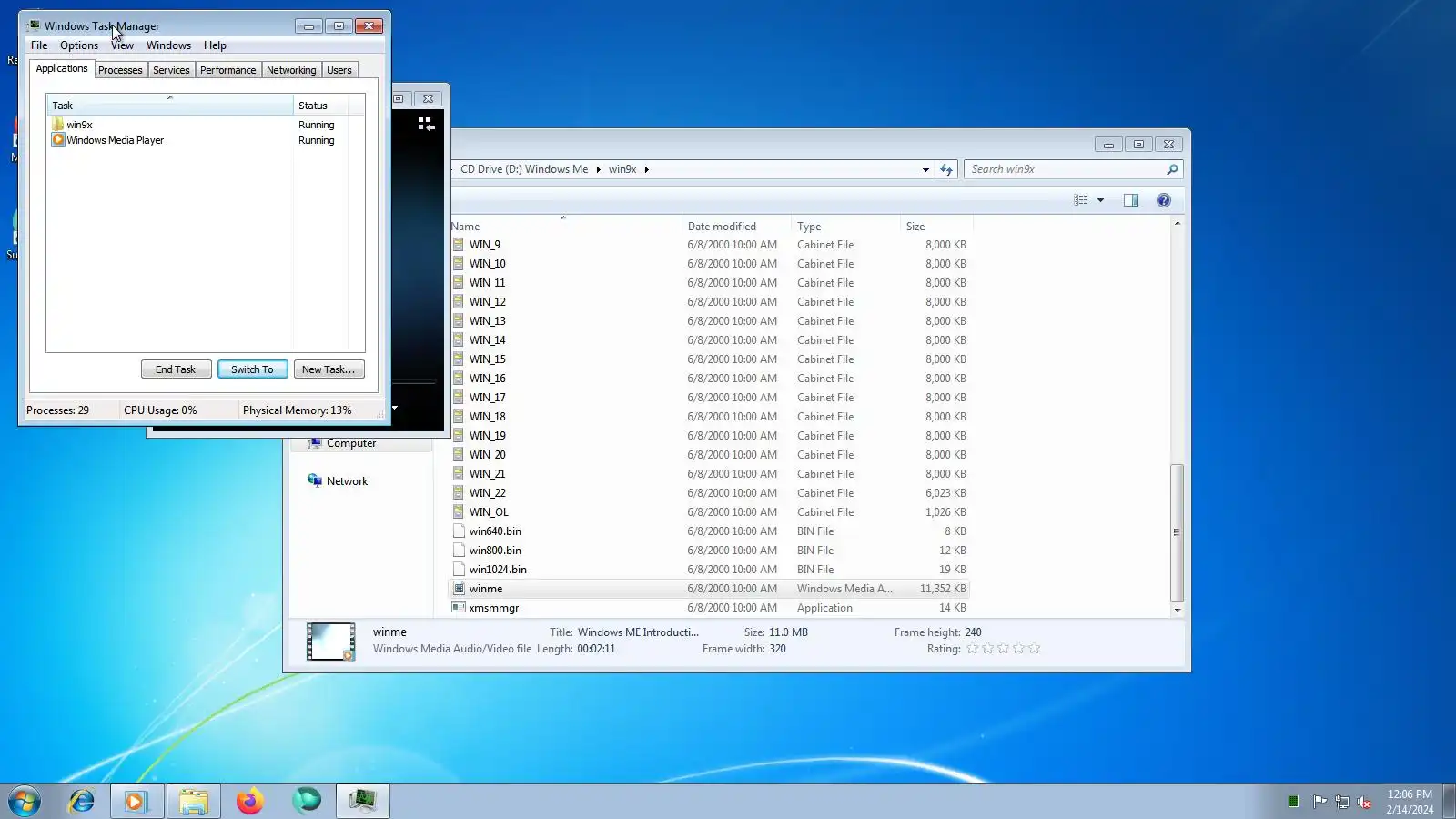Open the Options menu in Task Manager
The image size is (1456, 819).
pyautogui.click(x=79, y=45)
